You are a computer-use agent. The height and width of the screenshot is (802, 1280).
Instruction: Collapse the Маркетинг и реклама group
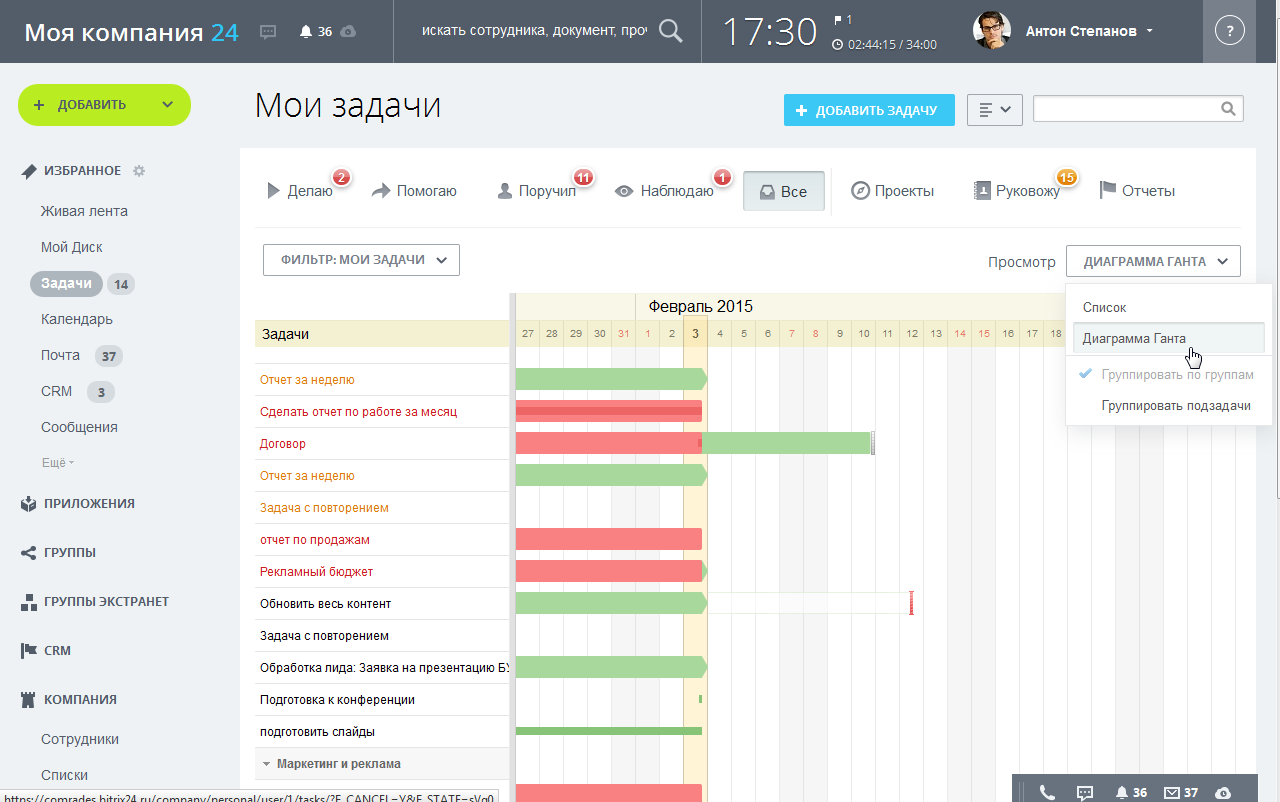pyautogui.click(x=267, y=764)
